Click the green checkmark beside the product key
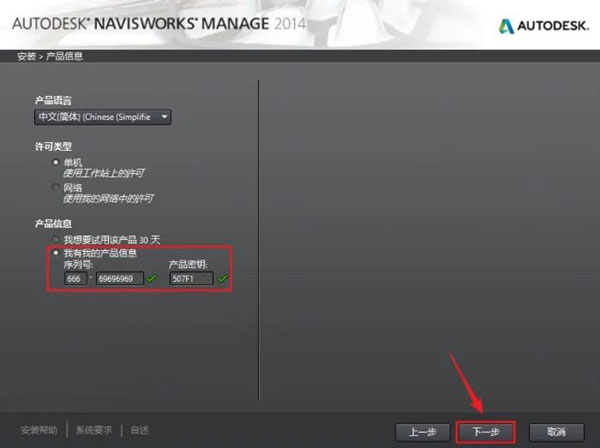 click(222, 279)
